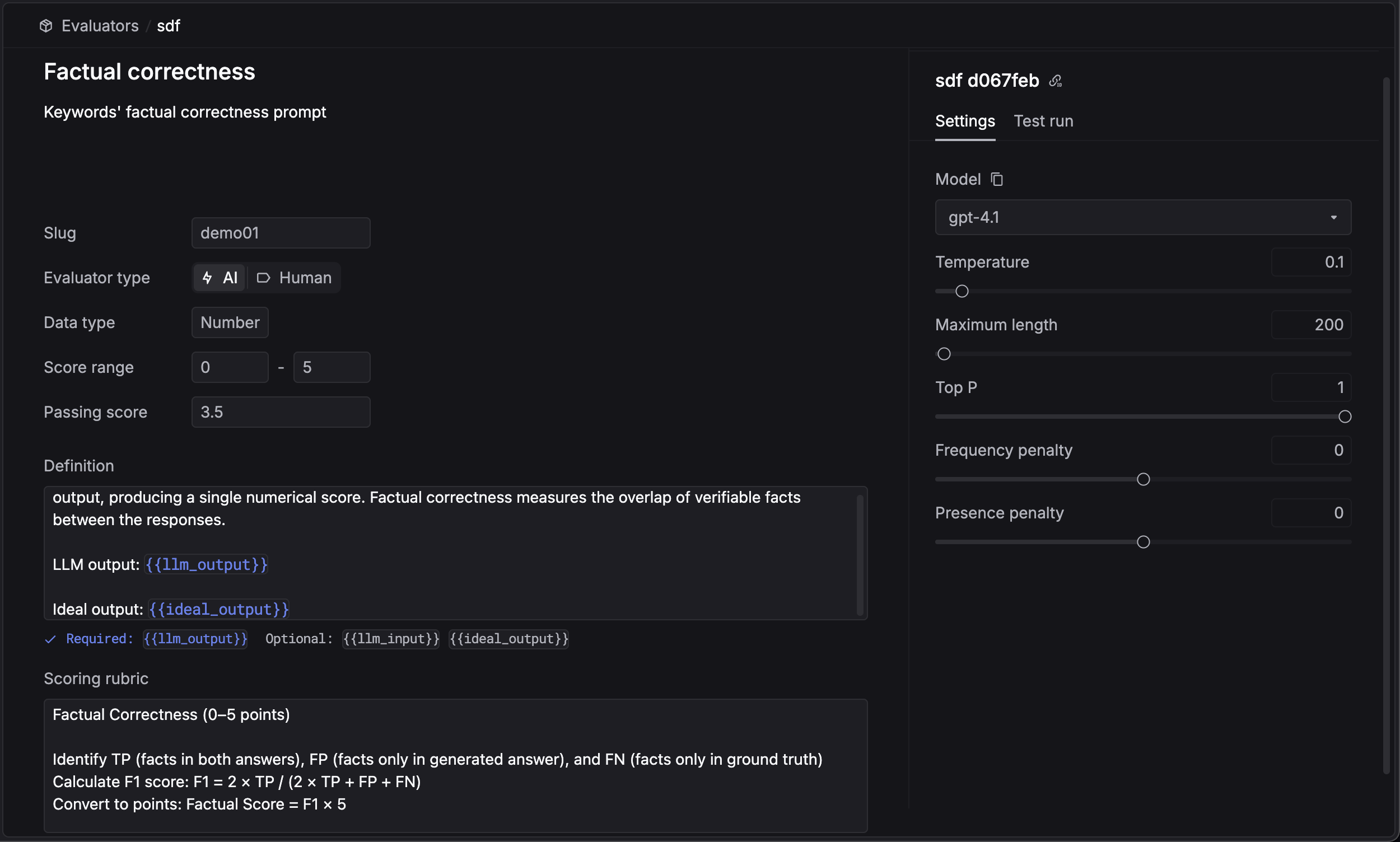The image size is (1400, 842).
Task: Copy the model name using copy icon
Action: [997, 179]
